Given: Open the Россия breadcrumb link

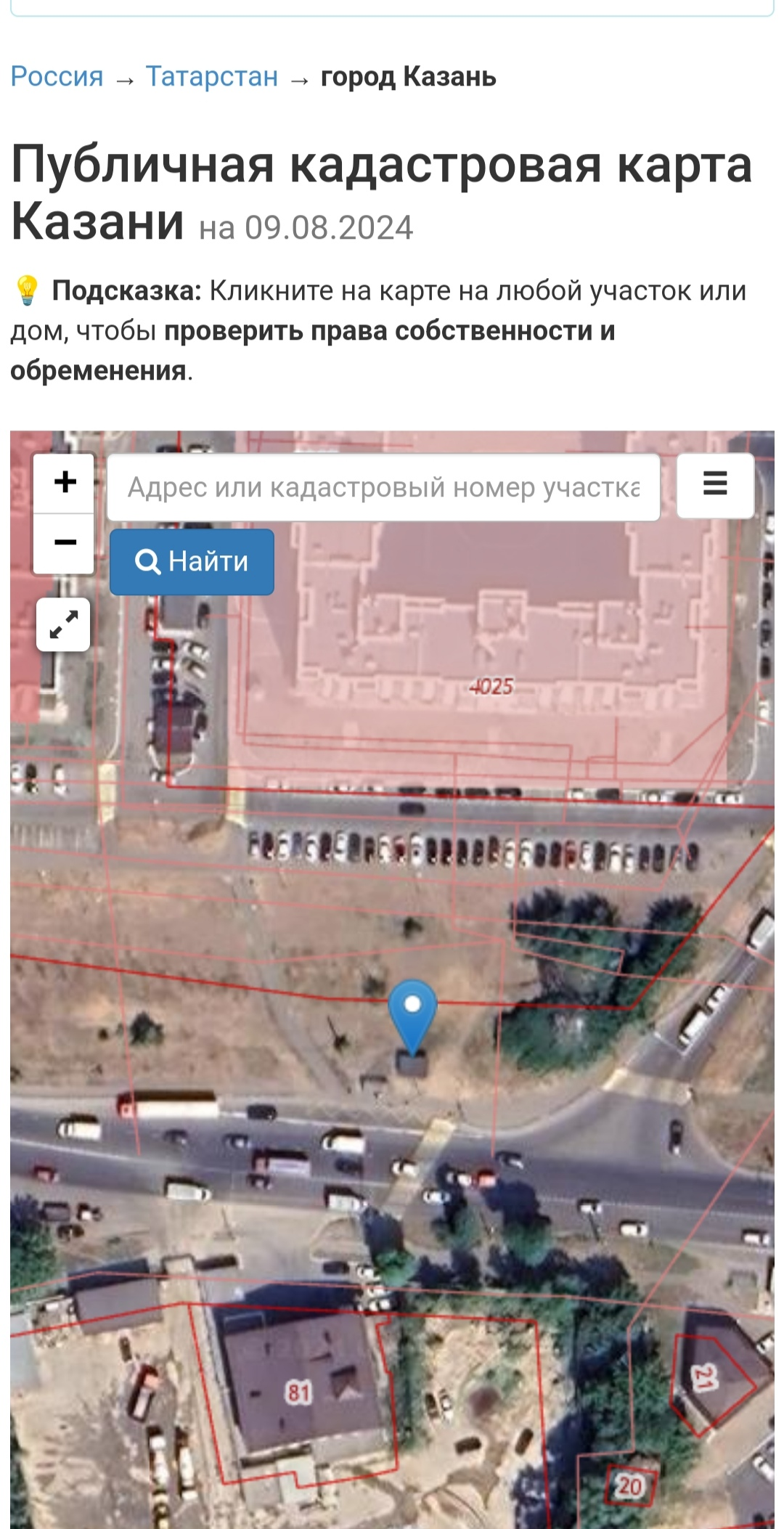Looking at the screenshot, I should click(x=57, y=76).
